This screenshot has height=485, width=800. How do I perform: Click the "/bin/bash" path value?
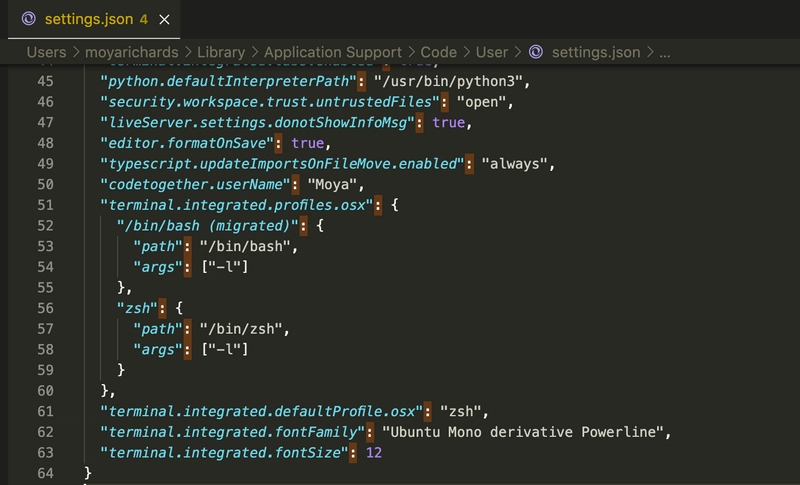pyautogui.click(x=245, y=246)
